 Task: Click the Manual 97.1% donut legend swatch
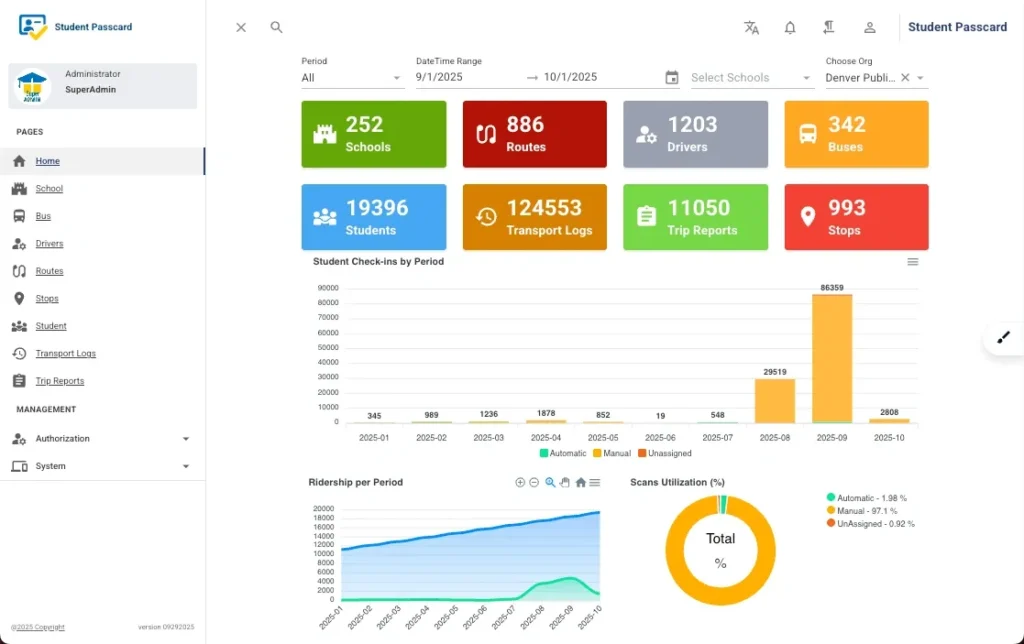[831, 510]
